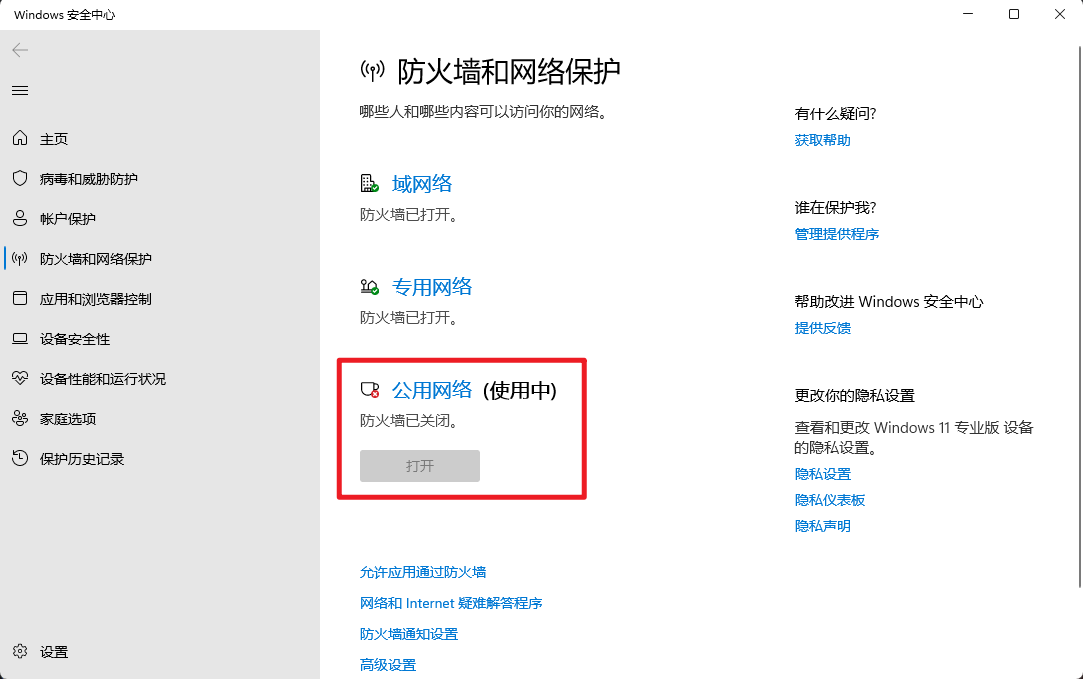The height and width of the screenshot is (679, 1083).
Task: Launch 网络和 Internet 疑难解答程序
Action: tap(453, 602)
